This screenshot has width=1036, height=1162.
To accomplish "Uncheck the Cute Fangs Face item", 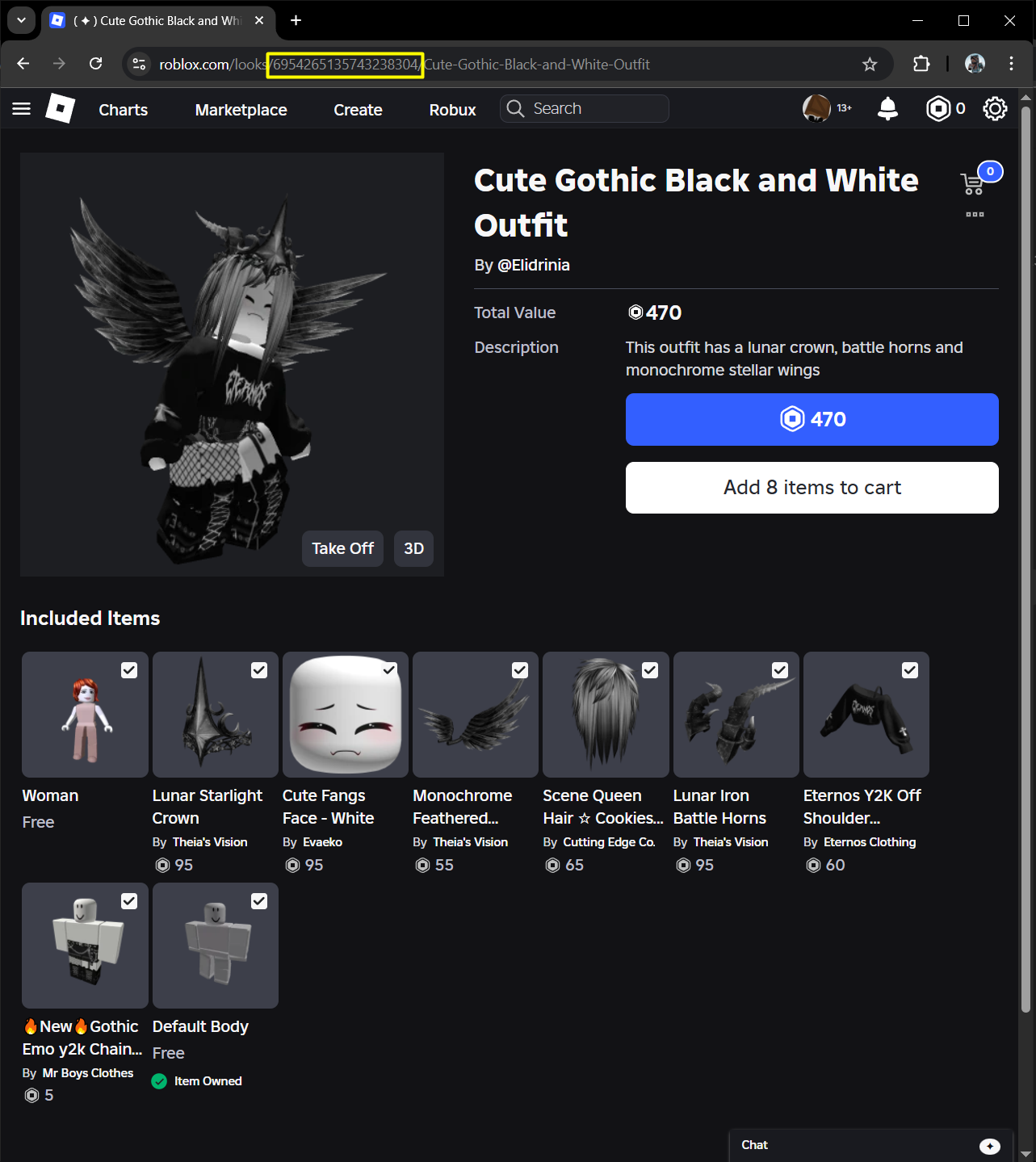I will [389, 670].
